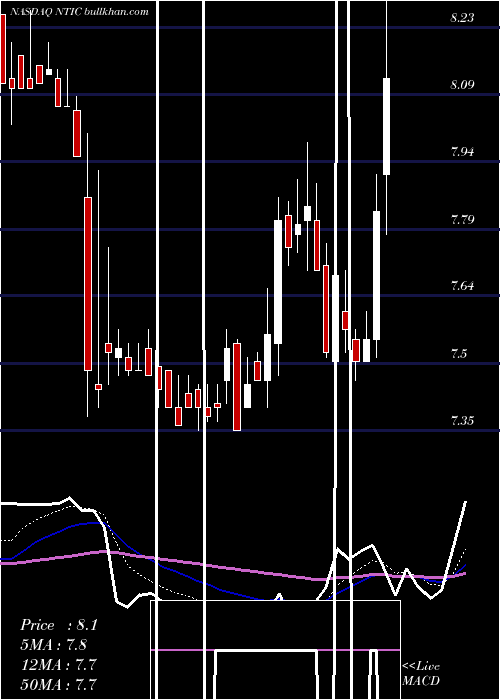Viewport: 500px width, 700px height.
Task: Click the latest tall white candle near 8.09
Action: point(387,126)
